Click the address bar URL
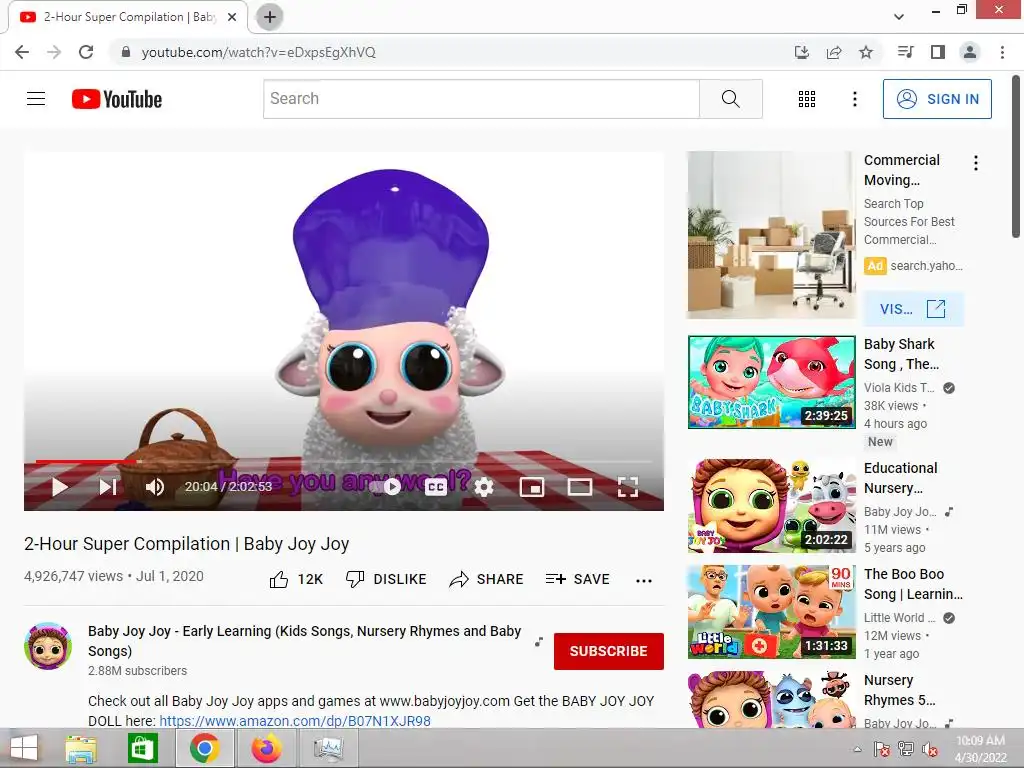 coord(259,52)
